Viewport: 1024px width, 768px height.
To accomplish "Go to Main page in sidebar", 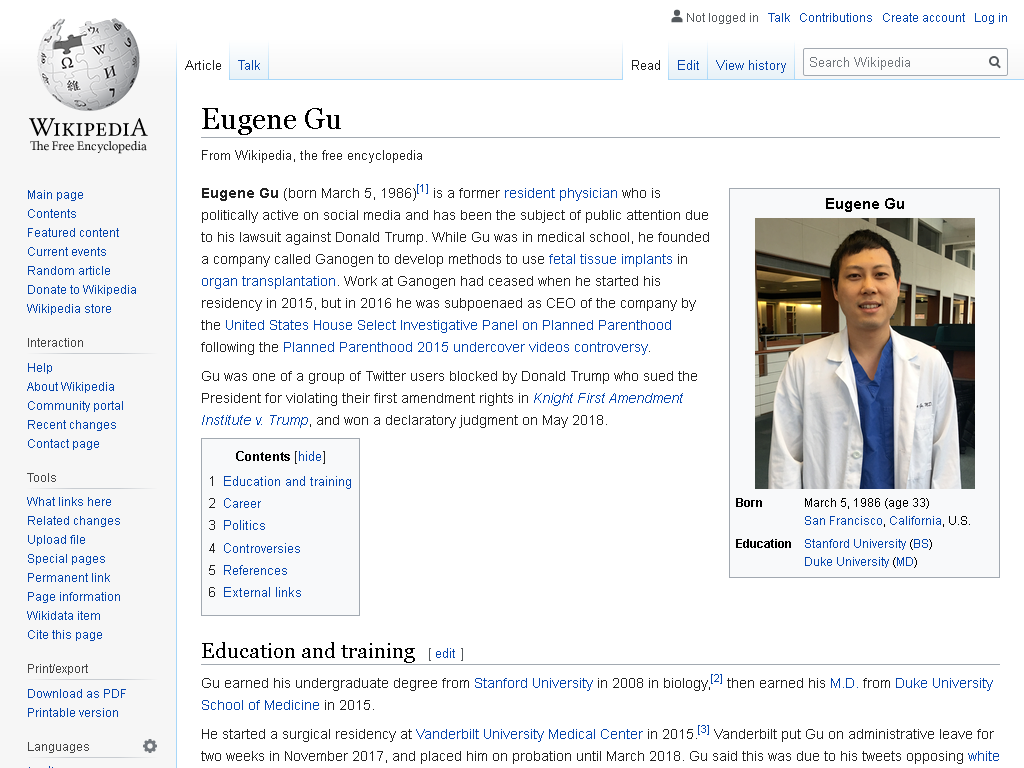I will point(56,195).
